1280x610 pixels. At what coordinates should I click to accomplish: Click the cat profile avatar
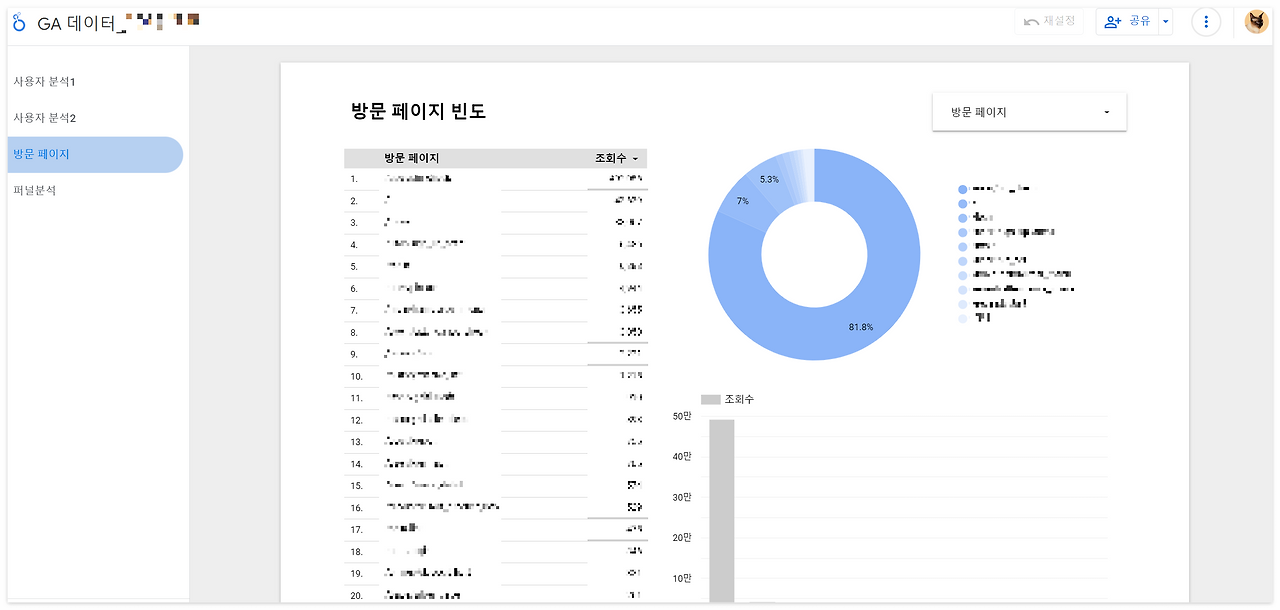click(x=1256, y=21)
